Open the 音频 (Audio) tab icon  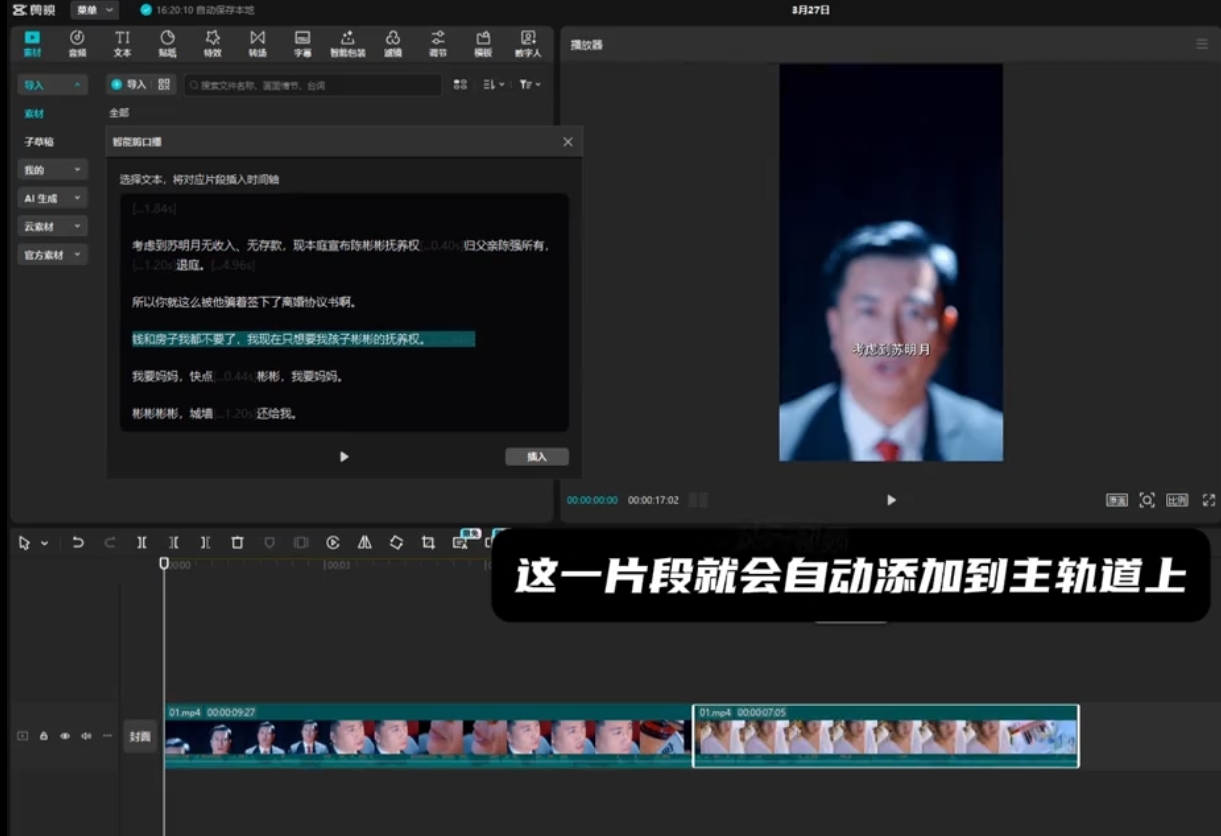tap(77, 43)
